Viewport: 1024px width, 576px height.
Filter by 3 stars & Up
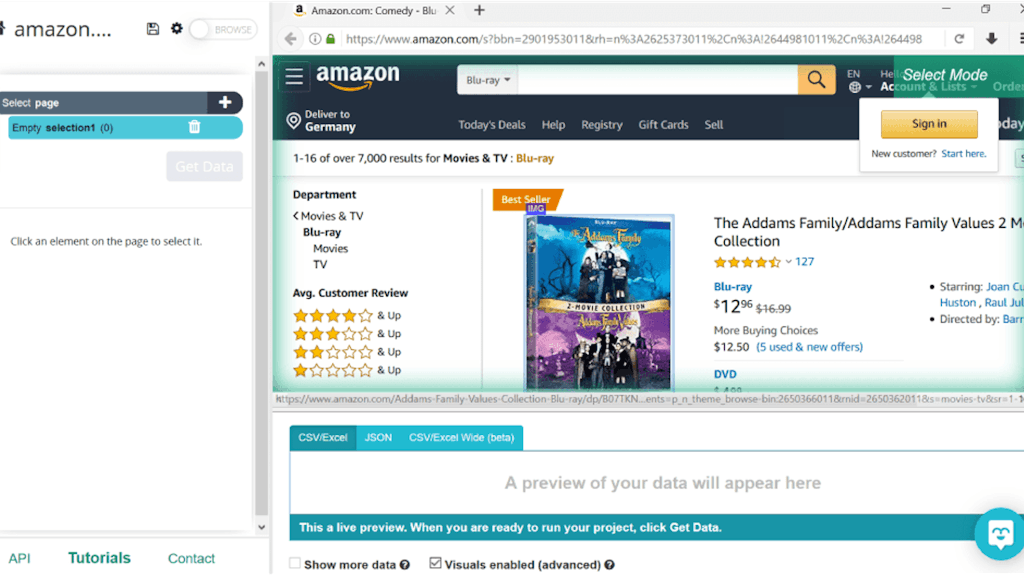pos(347,334)
